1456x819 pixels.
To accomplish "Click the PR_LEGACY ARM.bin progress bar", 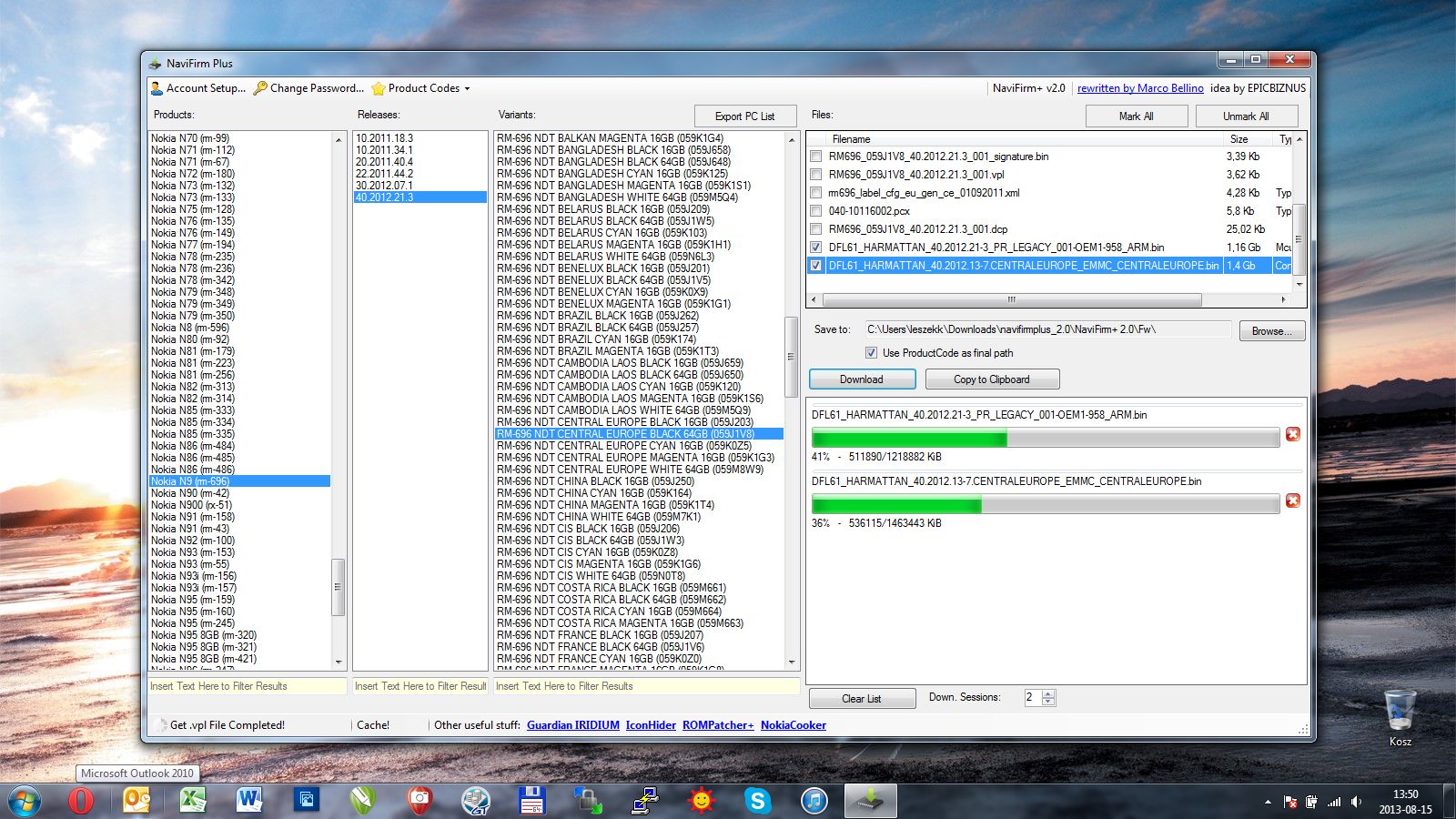I will 1045,438.
